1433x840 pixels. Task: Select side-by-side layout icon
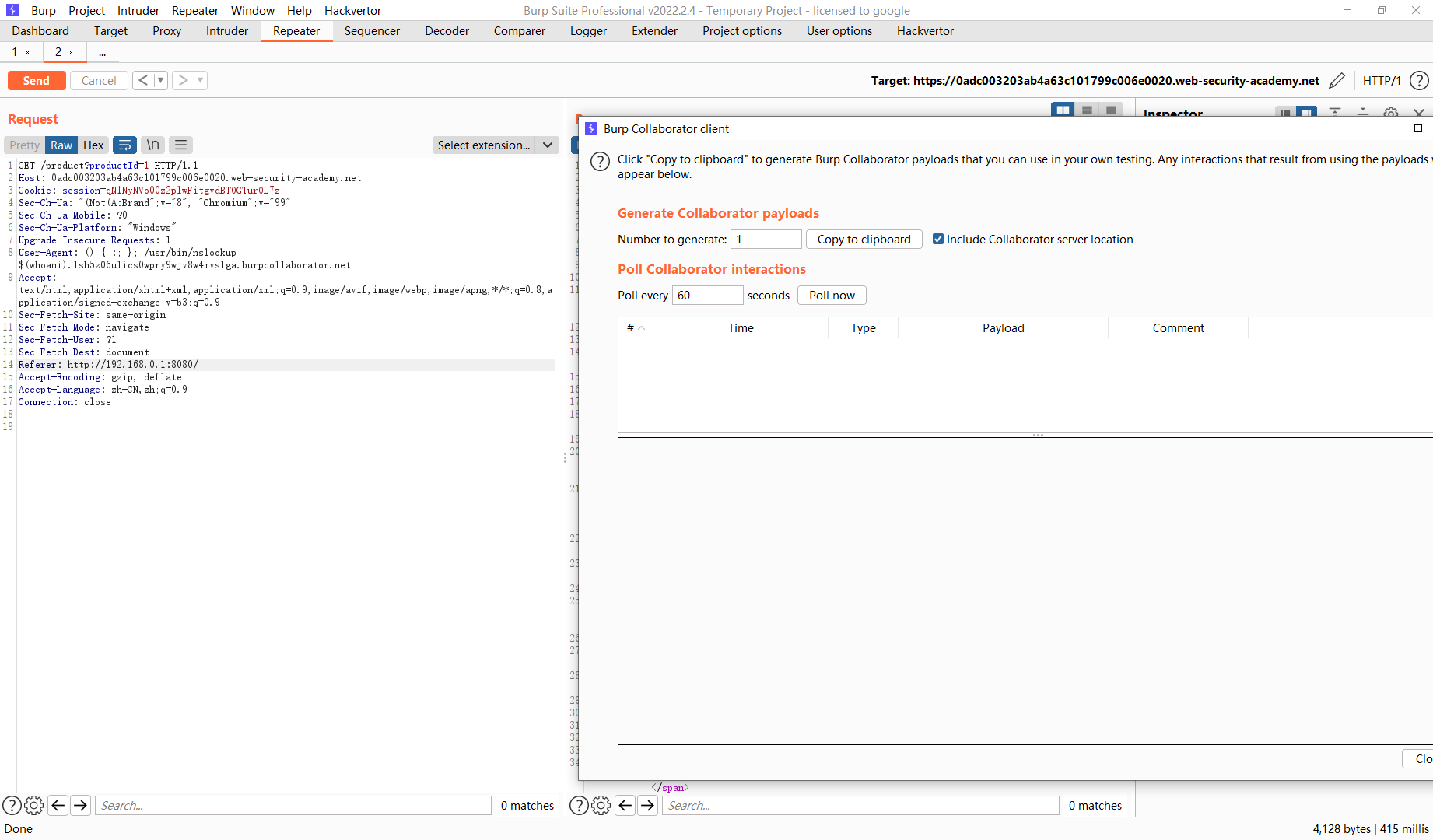click(x=1063, y=110)
